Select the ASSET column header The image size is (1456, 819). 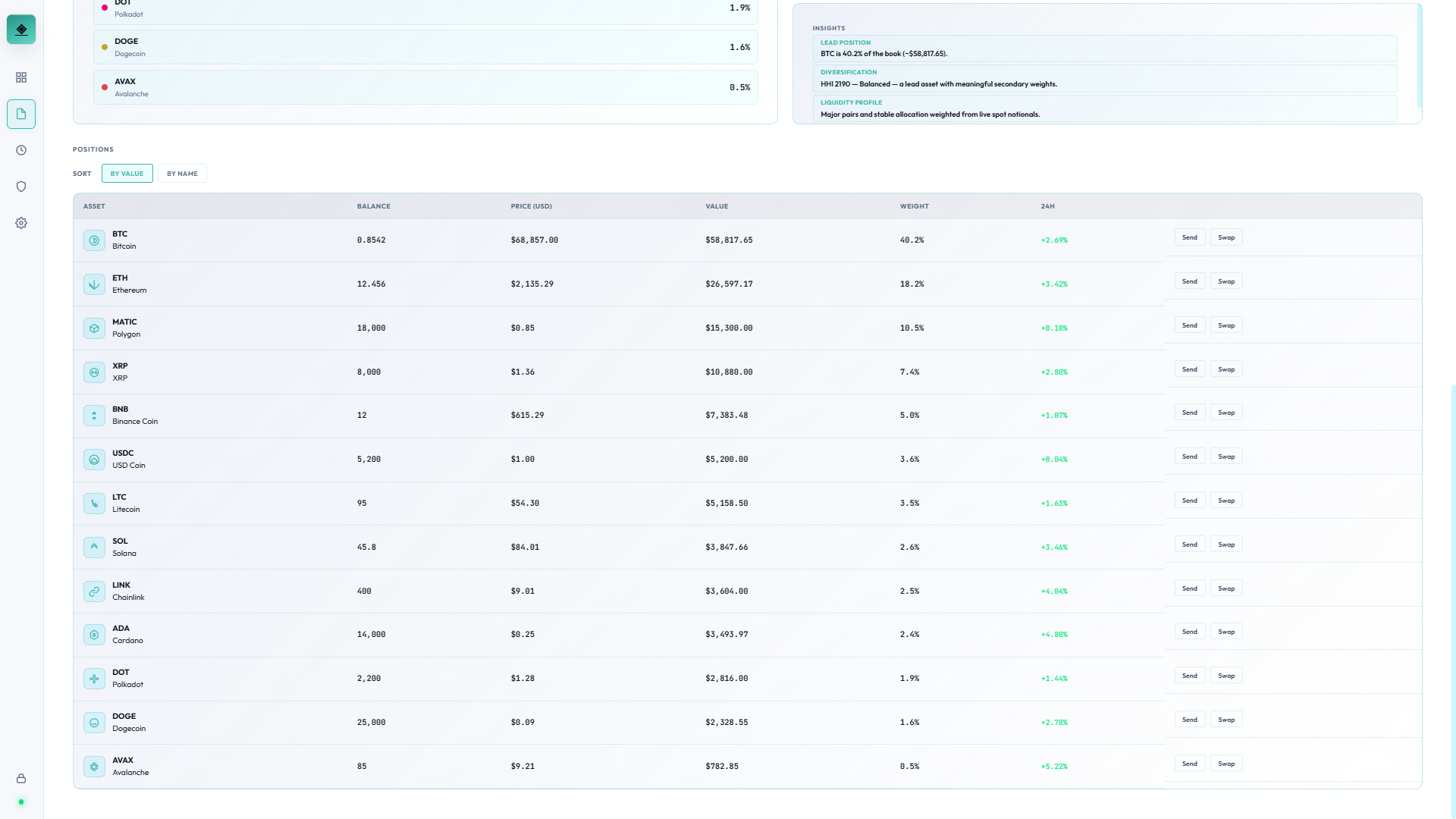(x=94, y=206)
